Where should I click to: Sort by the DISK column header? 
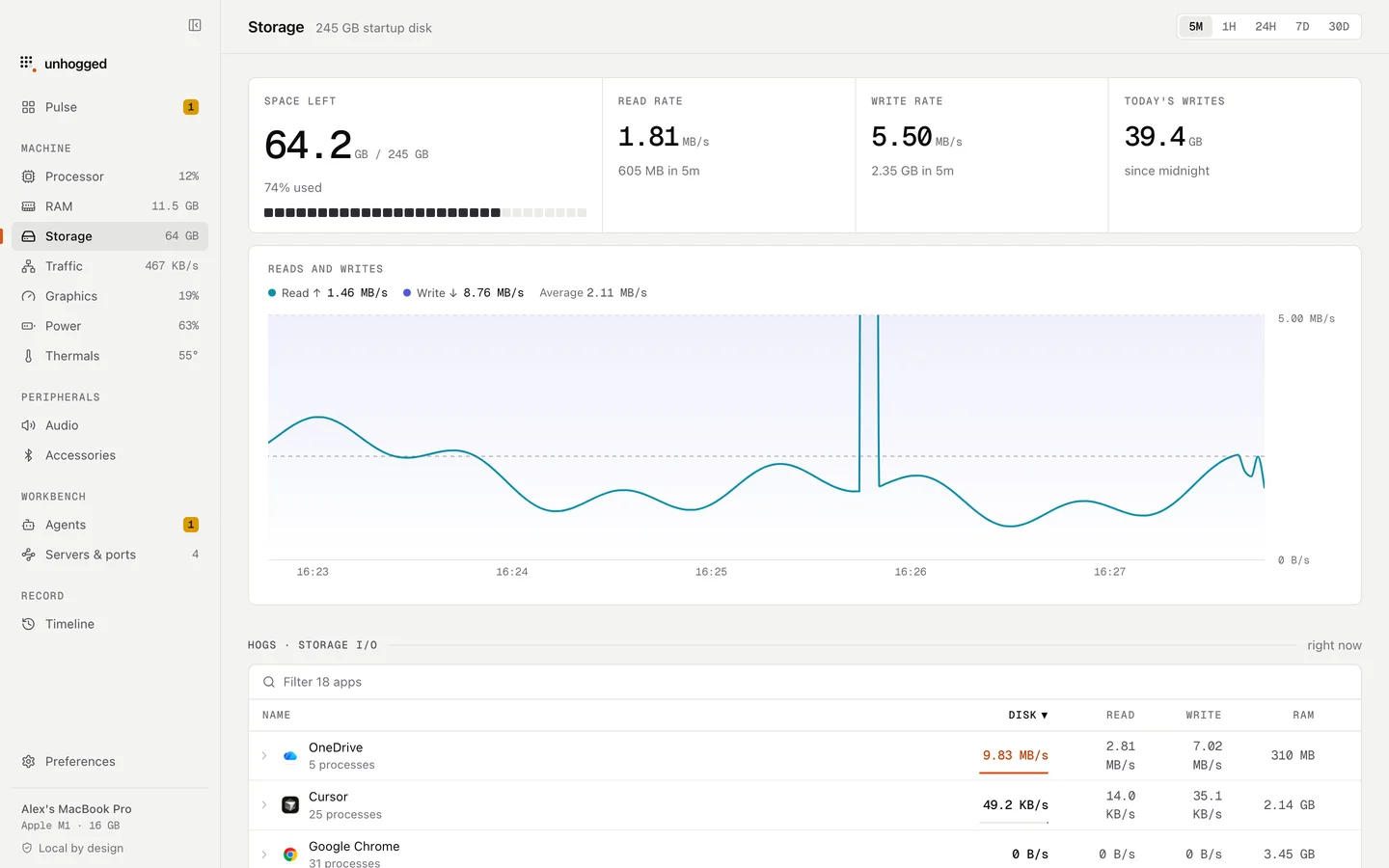tap(1028, 716)
